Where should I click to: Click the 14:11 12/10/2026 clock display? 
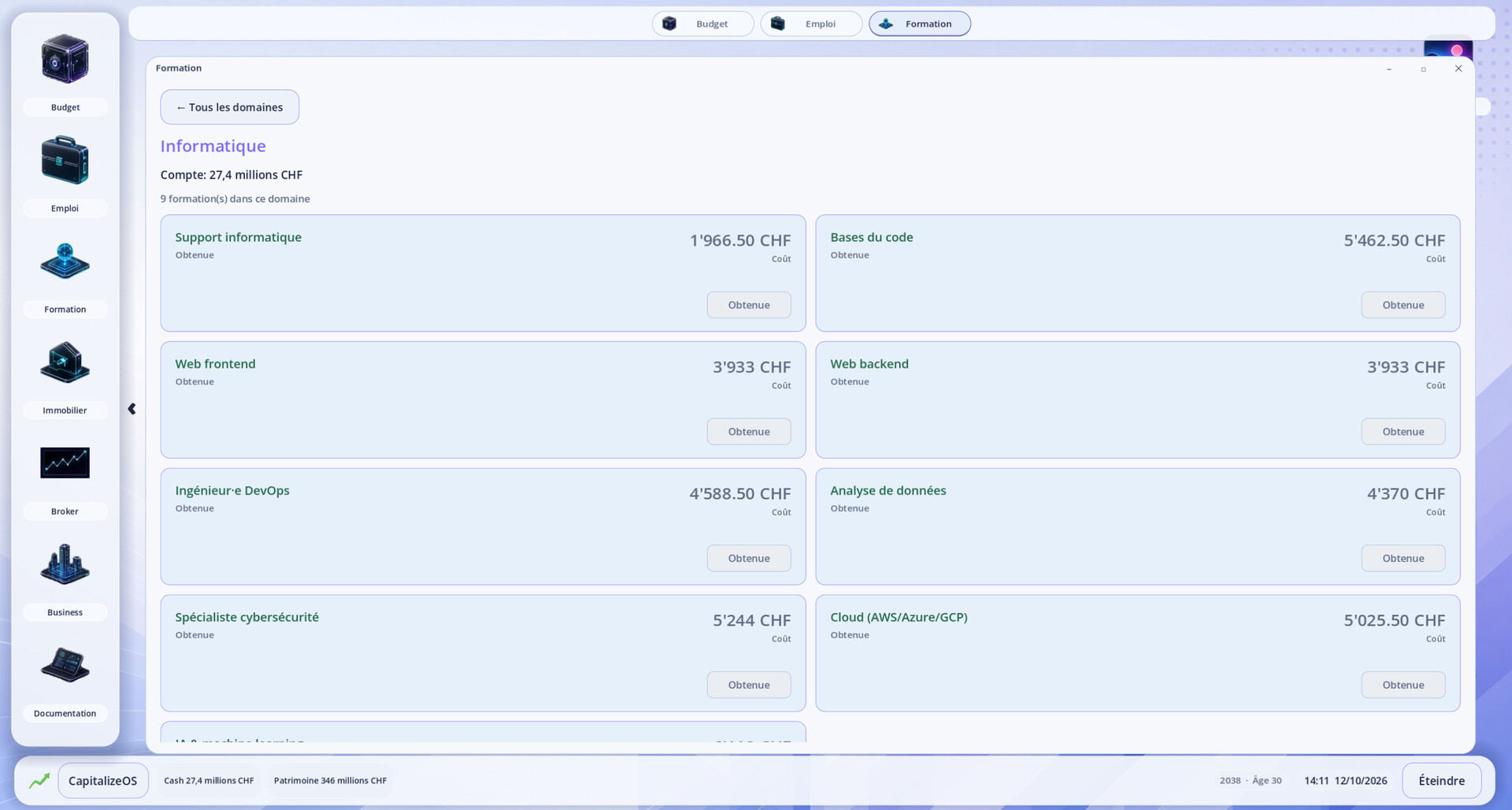point(1345,781)
